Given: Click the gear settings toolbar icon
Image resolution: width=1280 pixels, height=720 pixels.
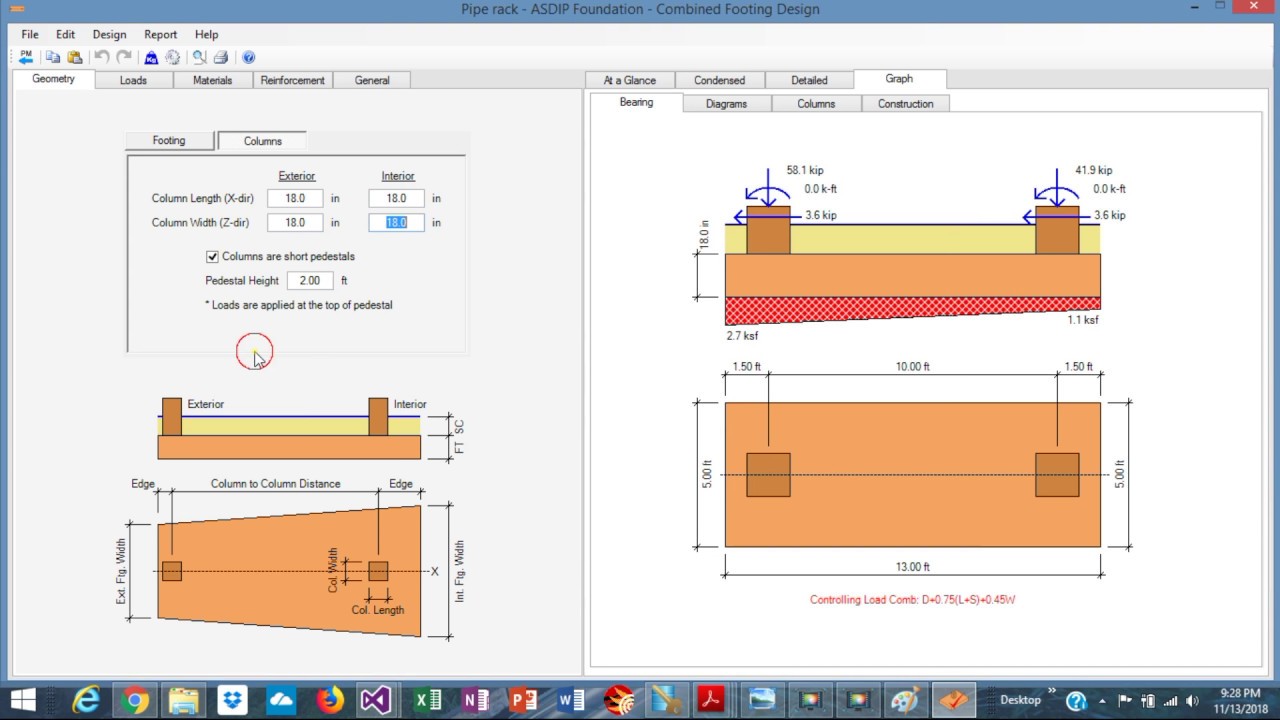Looking at the screenshot, I should [172, 57].
